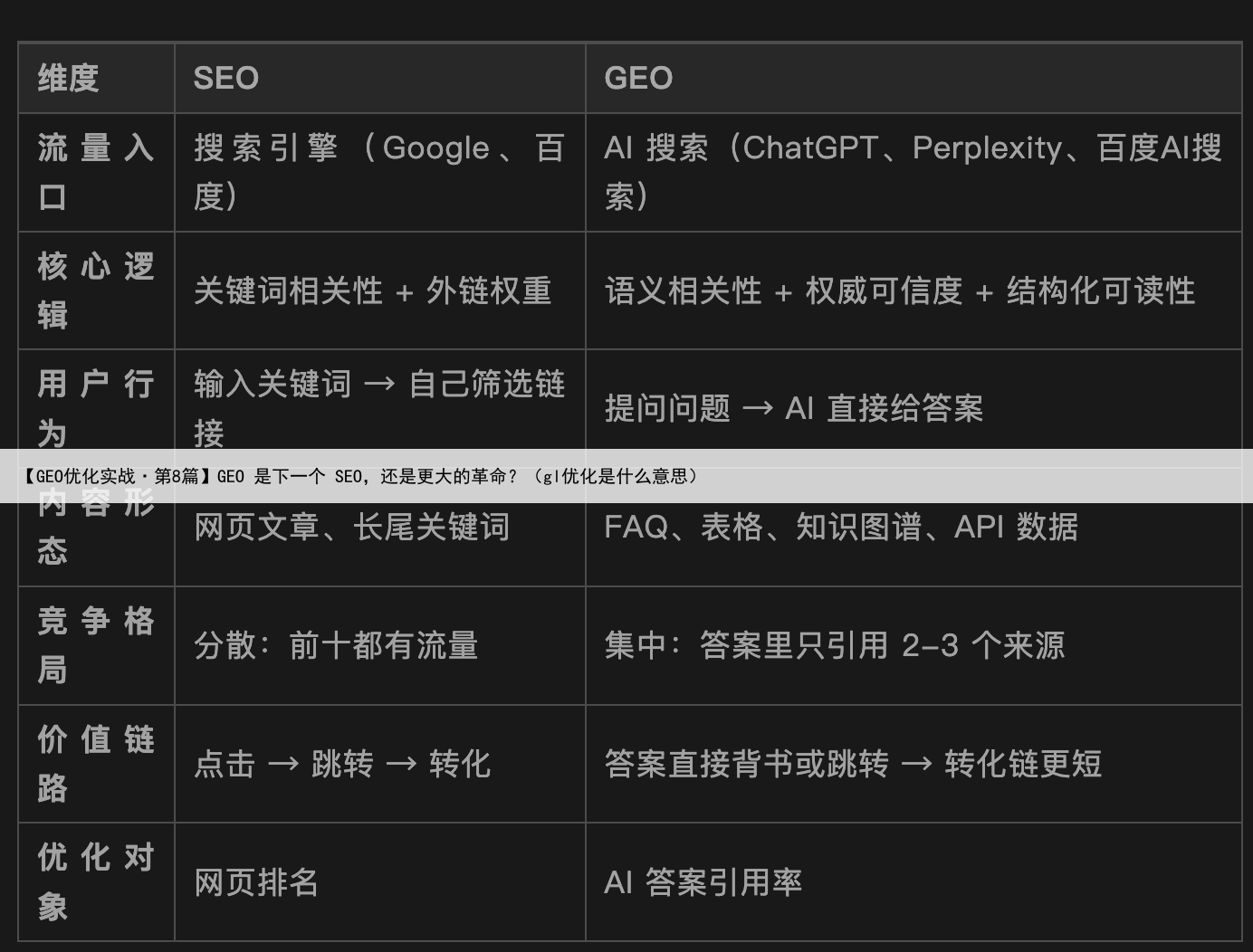1253x952 pixels.
Task: Select the 关键词相关性 + 外链权重 cell
Action: 372,290
